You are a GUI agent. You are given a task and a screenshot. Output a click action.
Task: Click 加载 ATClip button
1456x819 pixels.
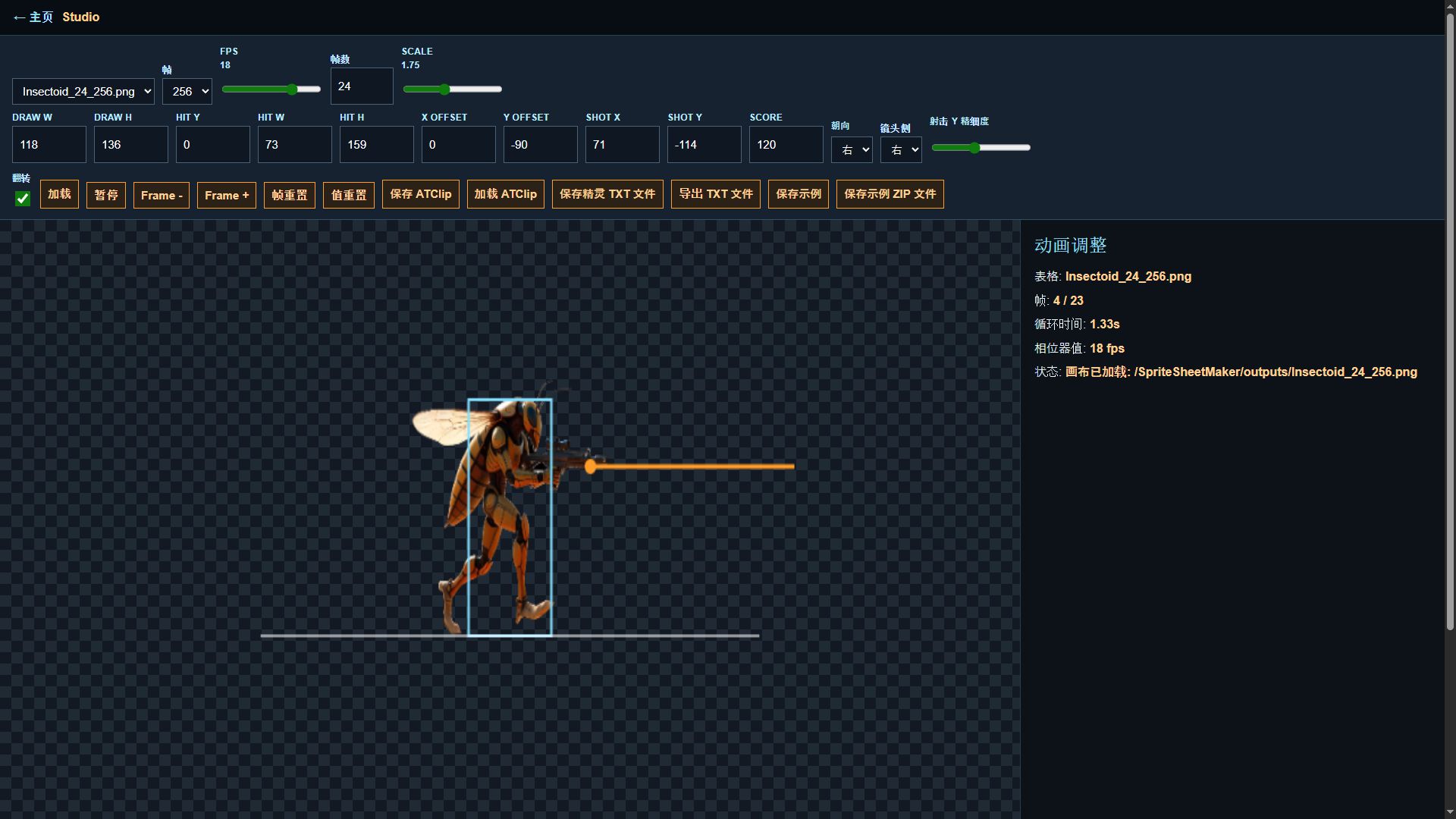[506, 194]
